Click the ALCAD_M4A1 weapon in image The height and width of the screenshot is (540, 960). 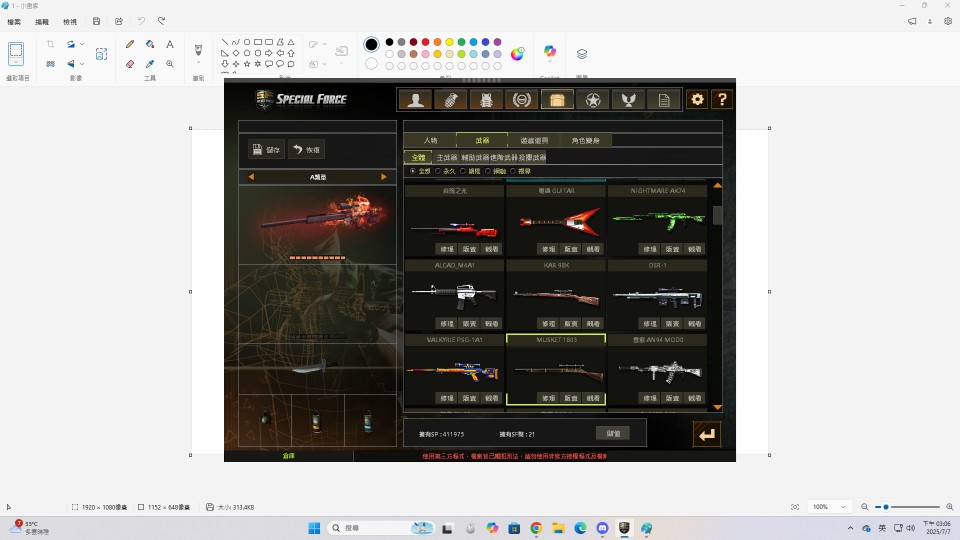click(x=454, y=295)
